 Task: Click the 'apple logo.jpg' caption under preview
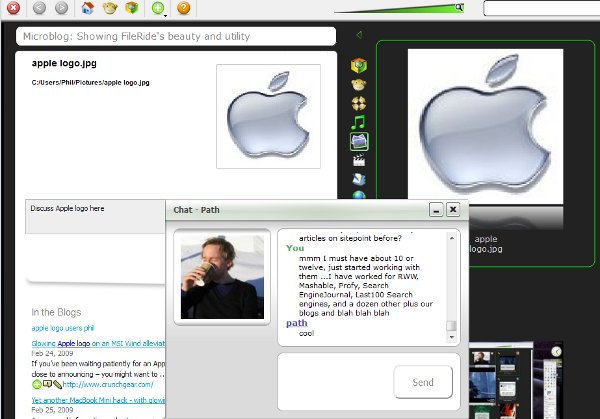(486, 244)
